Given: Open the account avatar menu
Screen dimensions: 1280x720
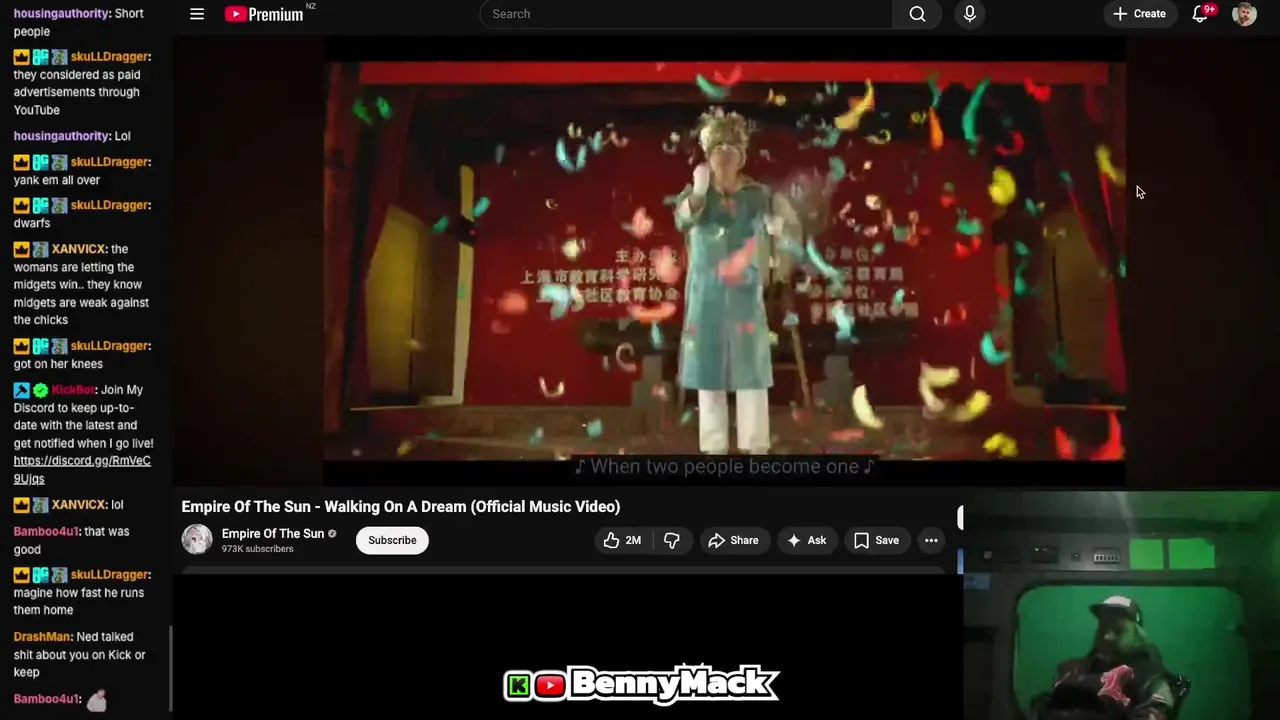Looking at the screenshot, I should click(1244, 14).
